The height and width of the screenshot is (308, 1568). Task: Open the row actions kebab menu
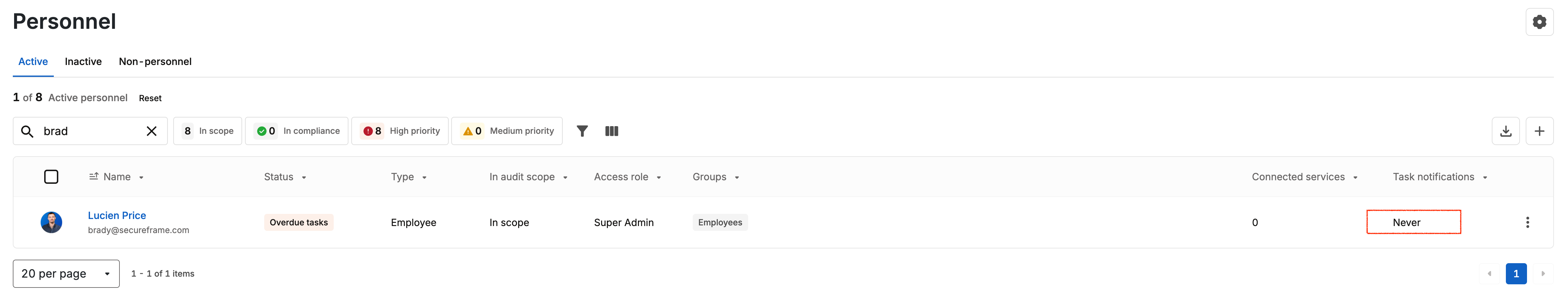coord(1527,222)
